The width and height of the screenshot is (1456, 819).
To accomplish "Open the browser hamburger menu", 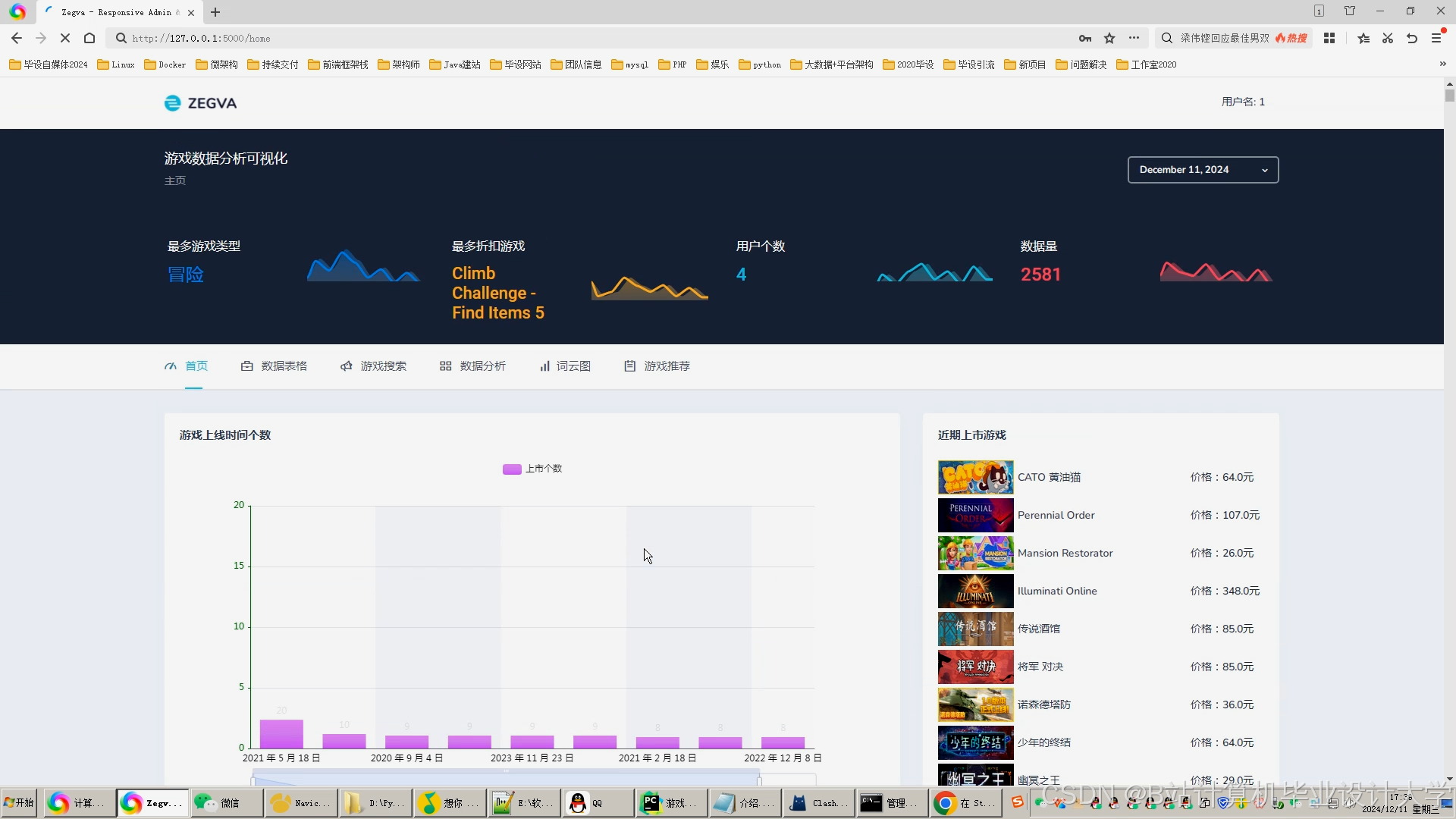I will tap(1436, 38).
